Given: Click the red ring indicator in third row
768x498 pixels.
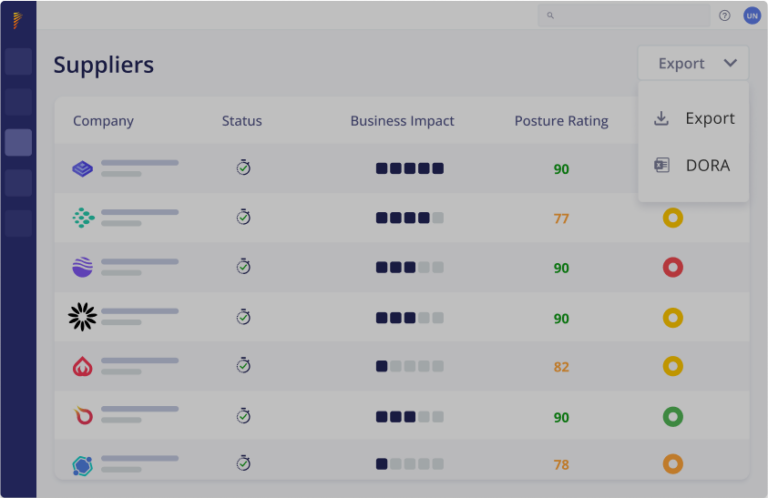Looking at the screenshot, I should 673,267.
